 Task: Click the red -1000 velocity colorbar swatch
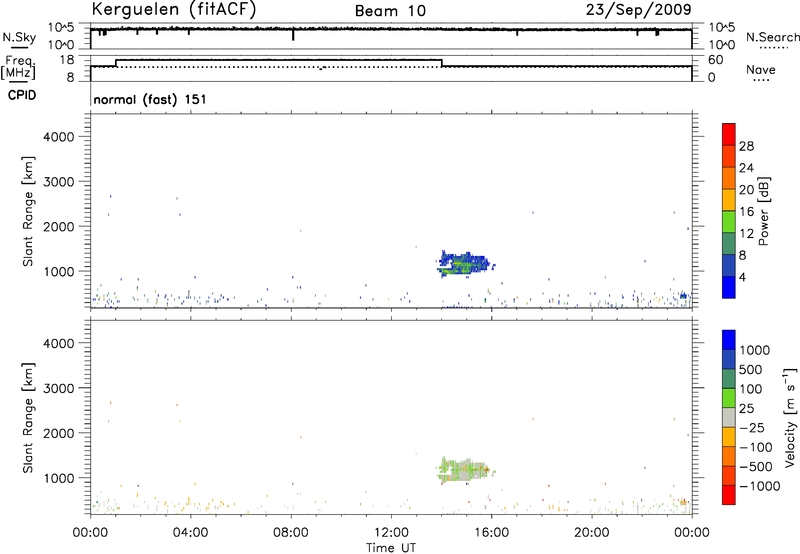pyautogui.click(x=729, y=495)
